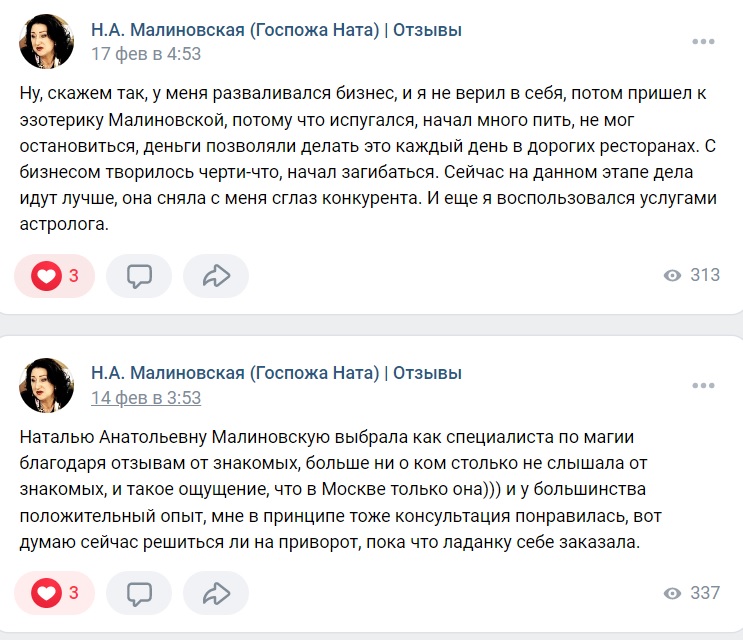Open the 14 фев в 3:53 timestamp
Image resolution: width=743 pixels, height=640 pixels.
point(146,398)
